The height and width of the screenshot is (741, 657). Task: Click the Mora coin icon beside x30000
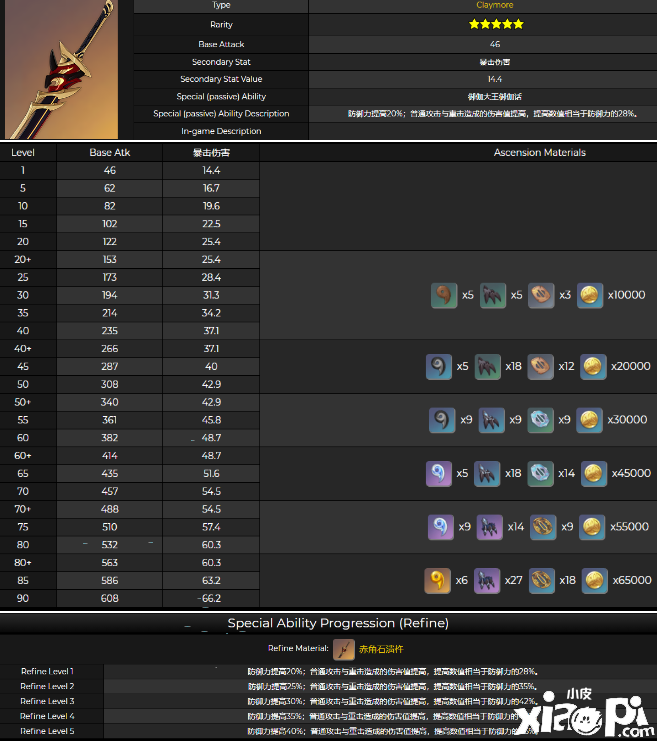(x=589, y=420)
